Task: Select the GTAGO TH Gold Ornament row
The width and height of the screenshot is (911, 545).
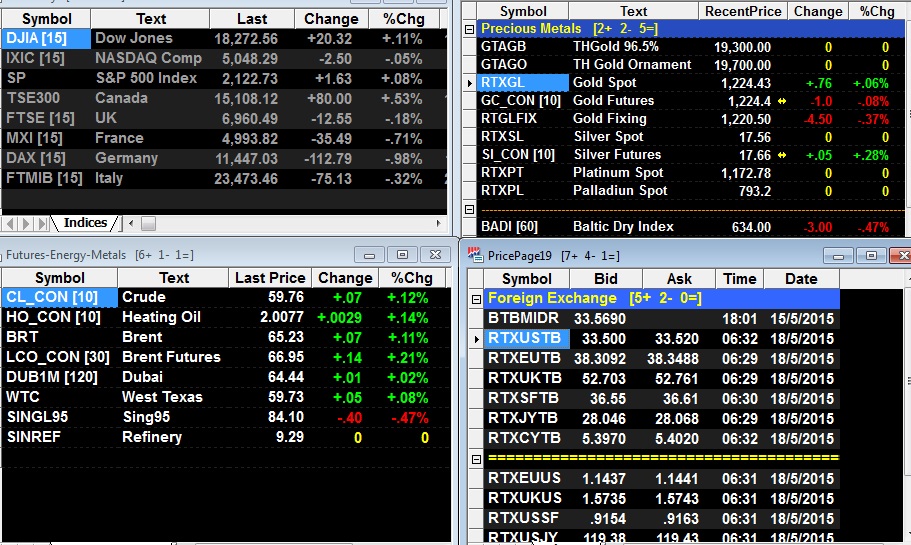Action: 691,64
